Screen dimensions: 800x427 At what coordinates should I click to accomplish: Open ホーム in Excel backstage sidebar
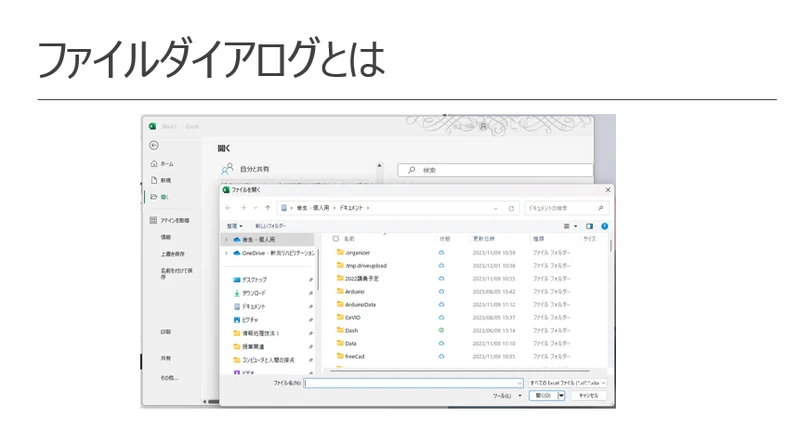pyautogui.click(x=162, y=164)
